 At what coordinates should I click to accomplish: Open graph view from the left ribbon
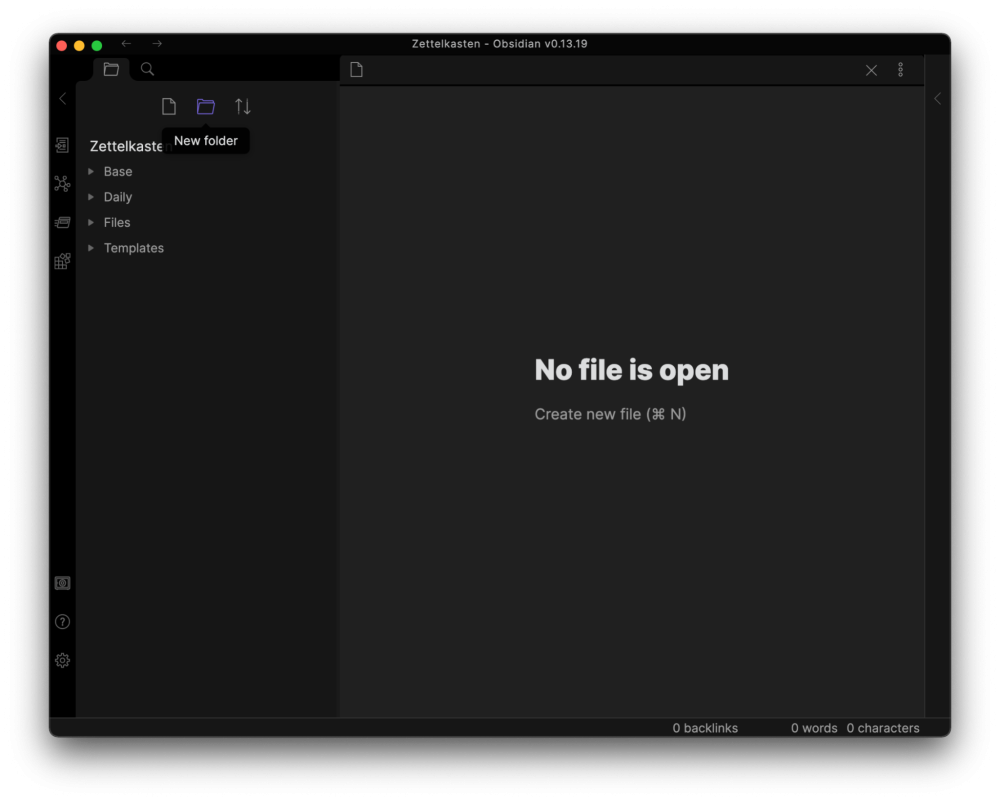point(62,184)
